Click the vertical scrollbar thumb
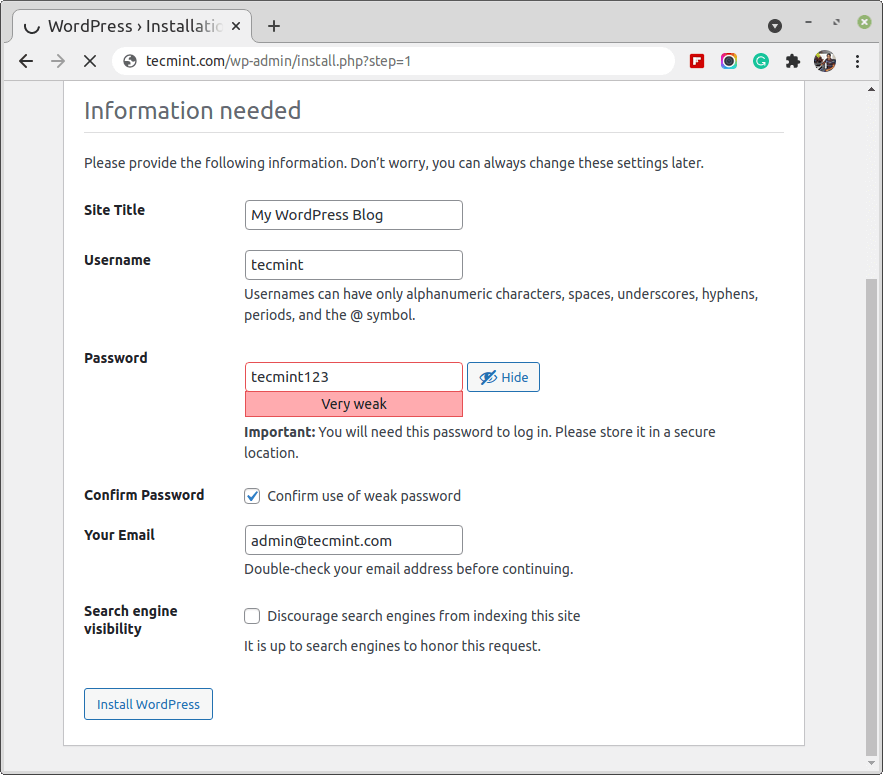Image resolution: width=883 pixels, height=775 pixels. 871,516
